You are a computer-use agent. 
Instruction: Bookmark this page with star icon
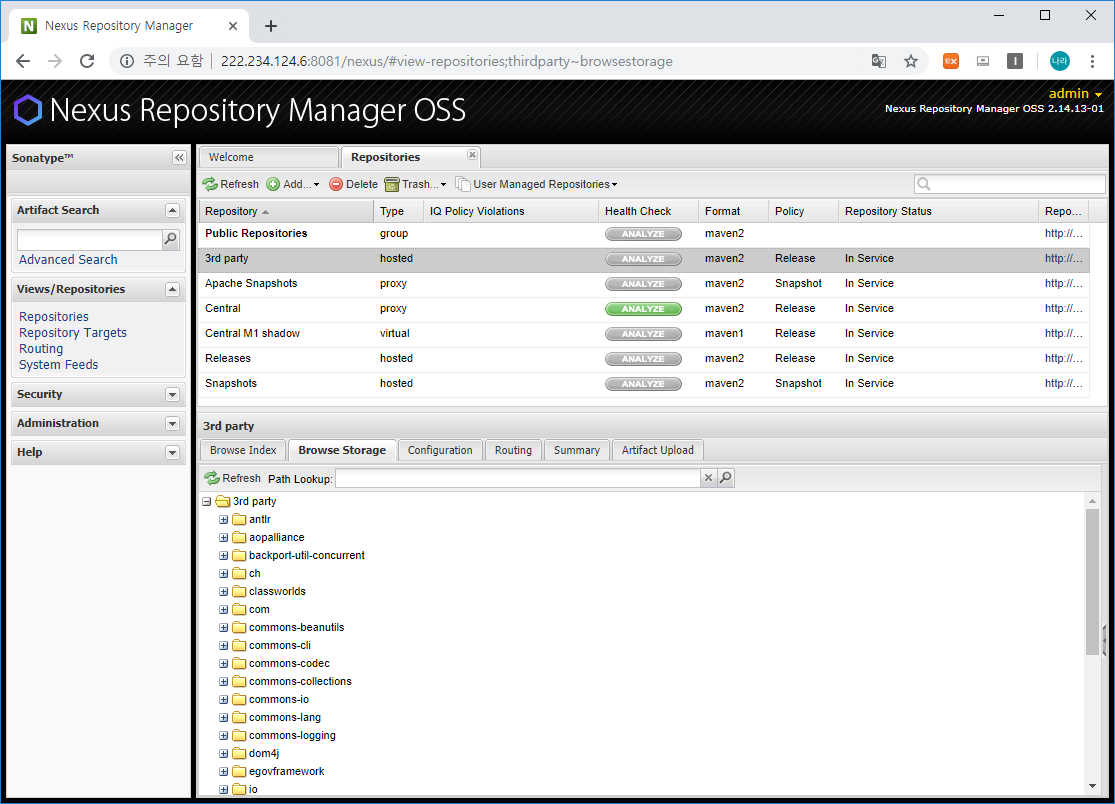point(911,61)
